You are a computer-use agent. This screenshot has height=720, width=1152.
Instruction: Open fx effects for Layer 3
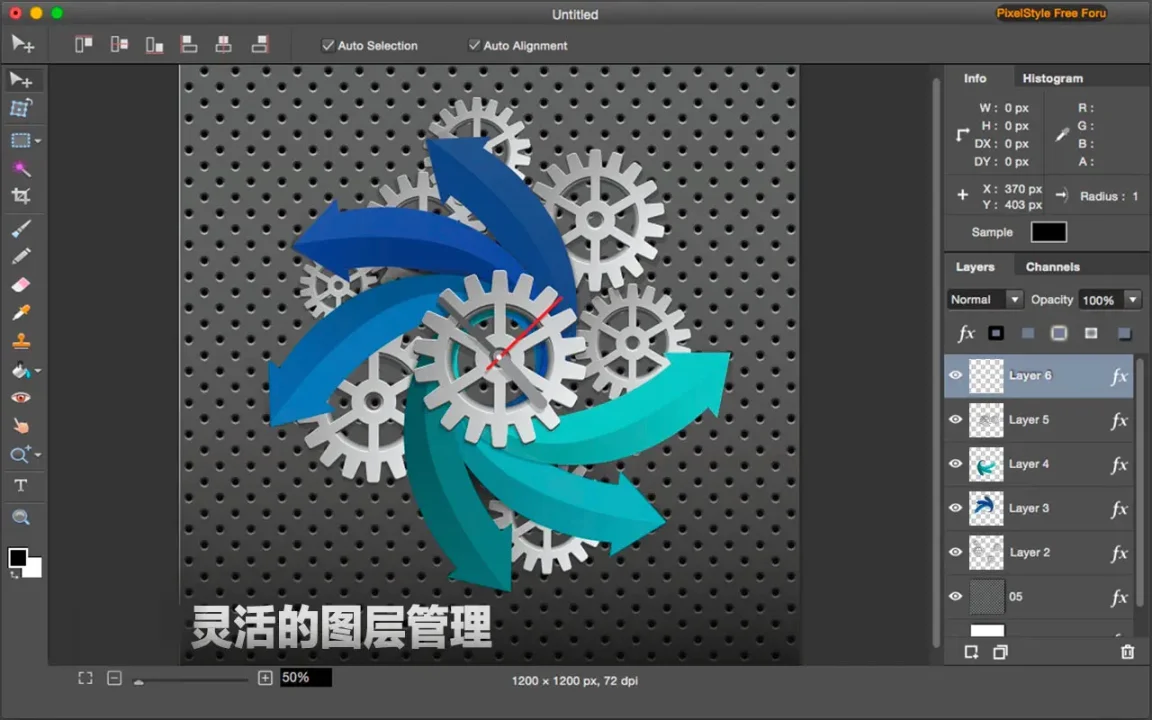click(1119, 509)
